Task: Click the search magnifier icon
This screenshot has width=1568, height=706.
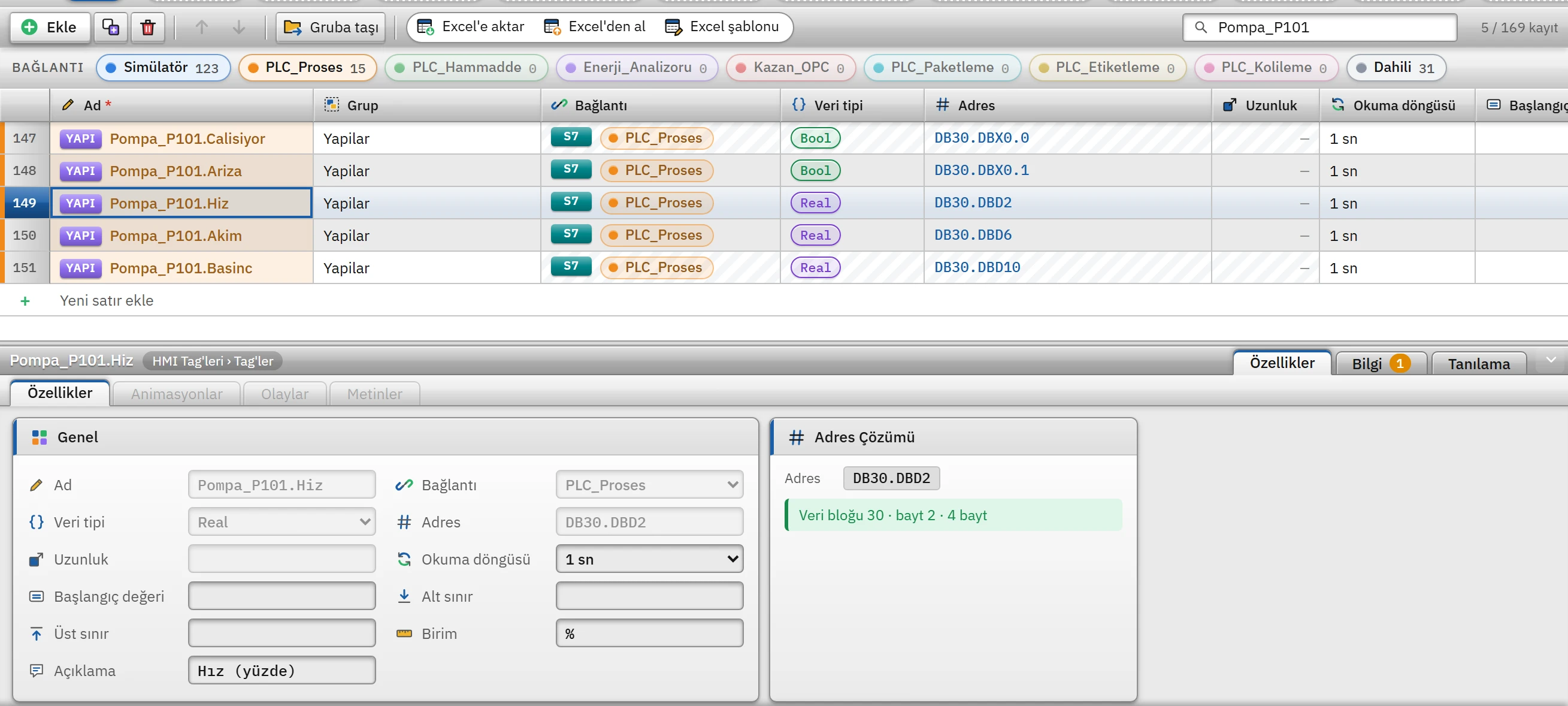Action: tap(1200, 28)
